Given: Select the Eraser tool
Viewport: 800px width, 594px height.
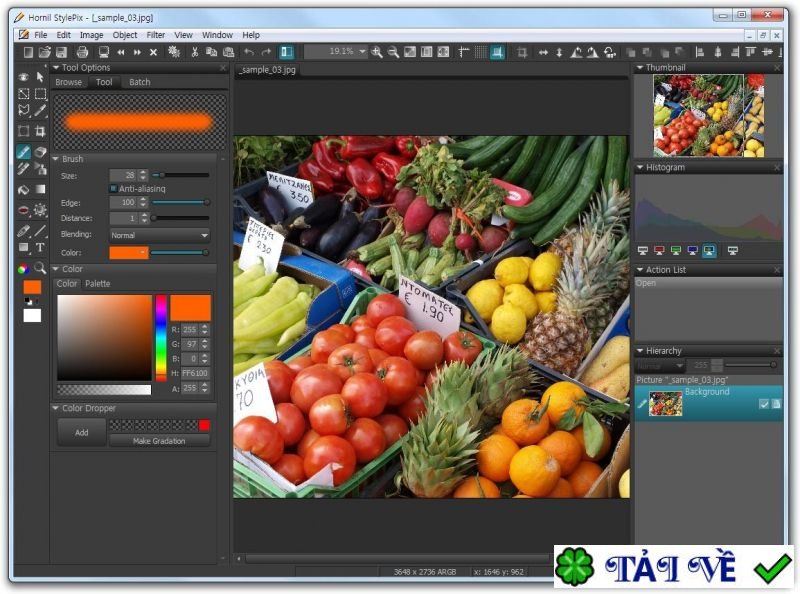Looking at the screenshot, I should coord(40,152).
